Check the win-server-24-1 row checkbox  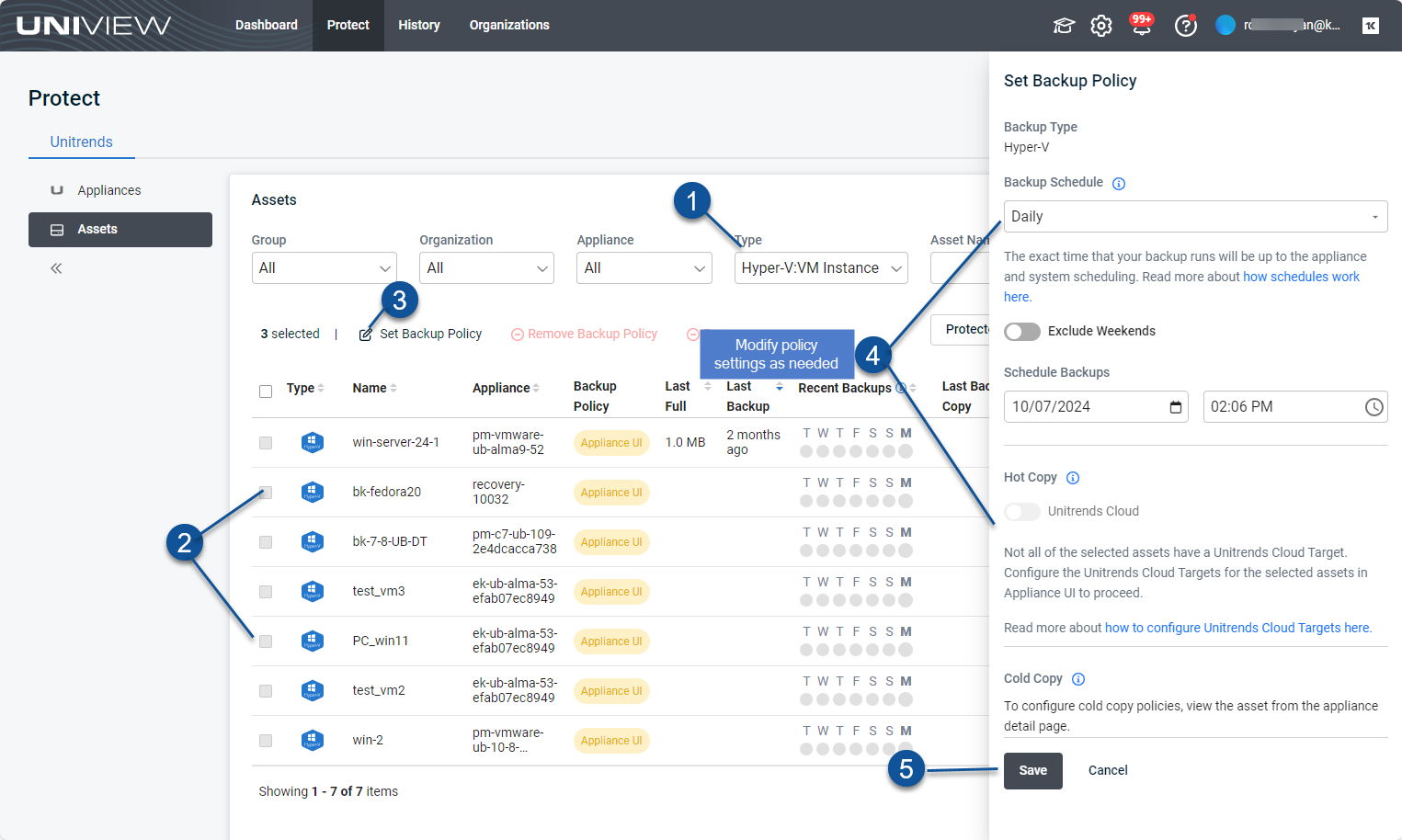click(x=266, y=443)
